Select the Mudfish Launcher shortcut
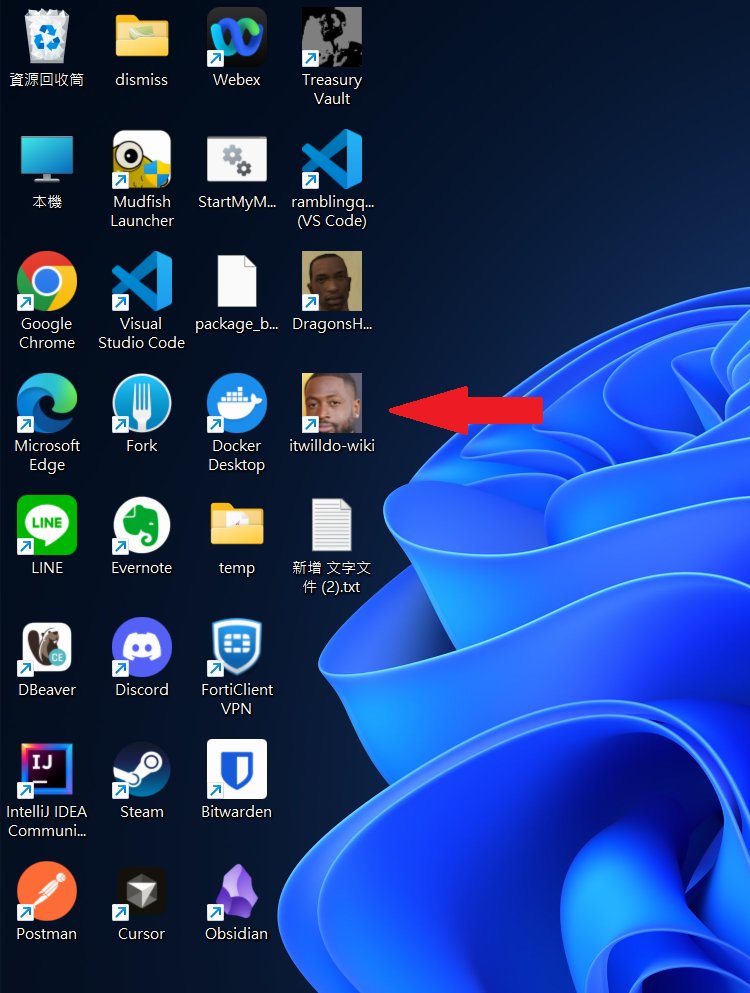The height and width of the screenshot is (993, 750). click(142, 159)
